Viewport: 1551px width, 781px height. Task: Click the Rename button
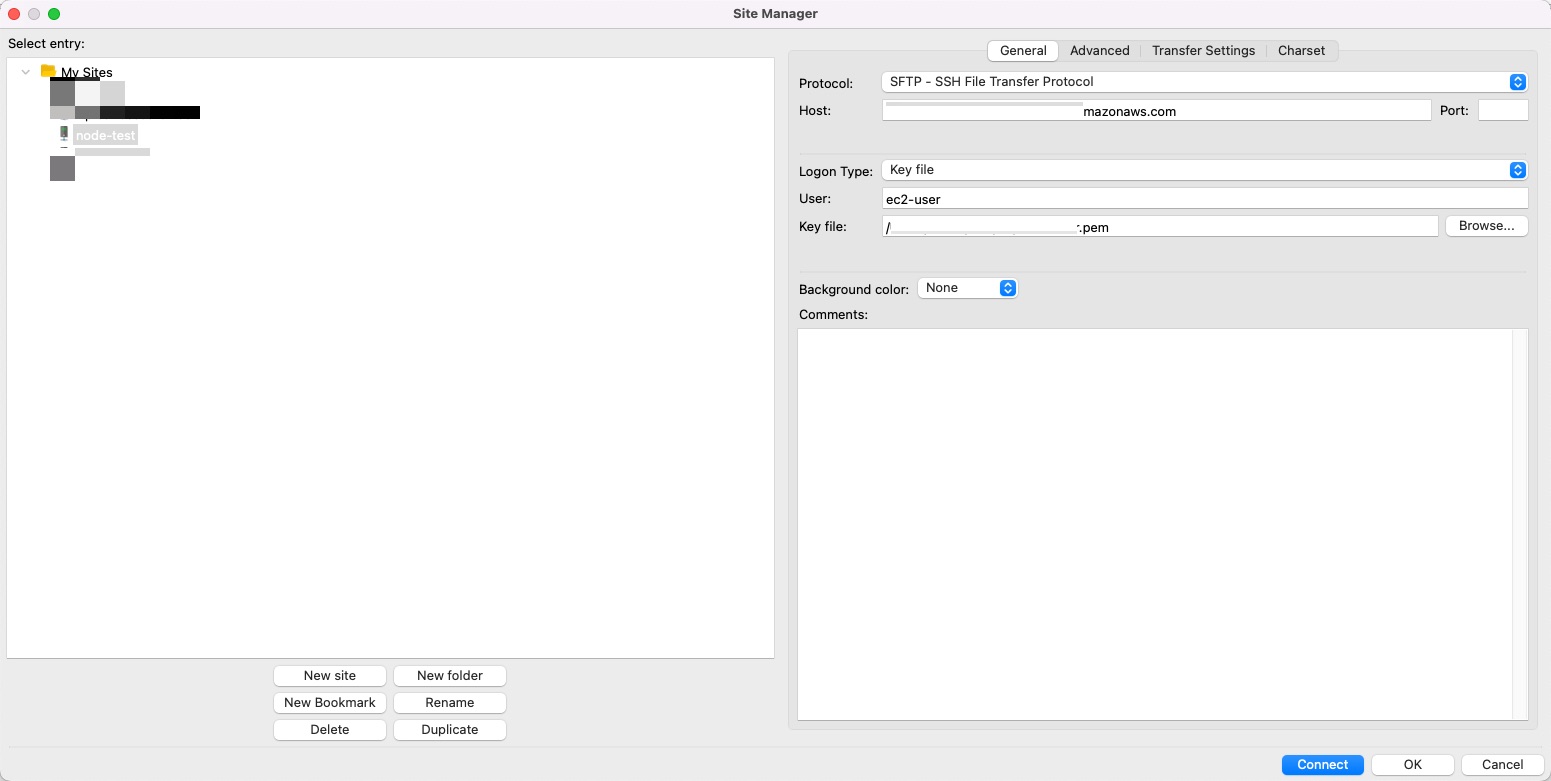coord(450,703)
